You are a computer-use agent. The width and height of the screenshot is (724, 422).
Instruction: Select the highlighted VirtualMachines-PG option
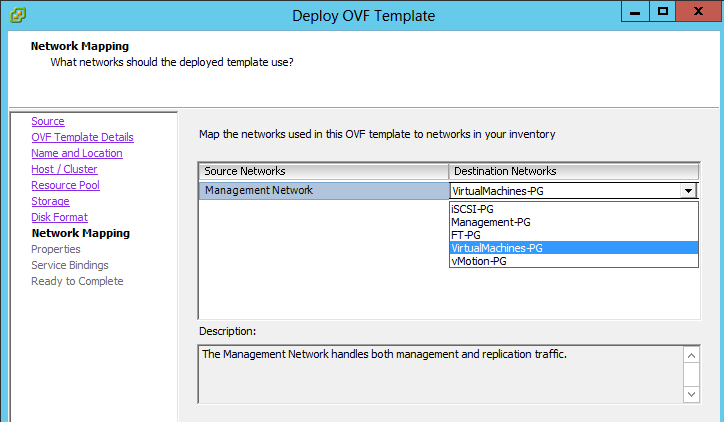[497, 248]
